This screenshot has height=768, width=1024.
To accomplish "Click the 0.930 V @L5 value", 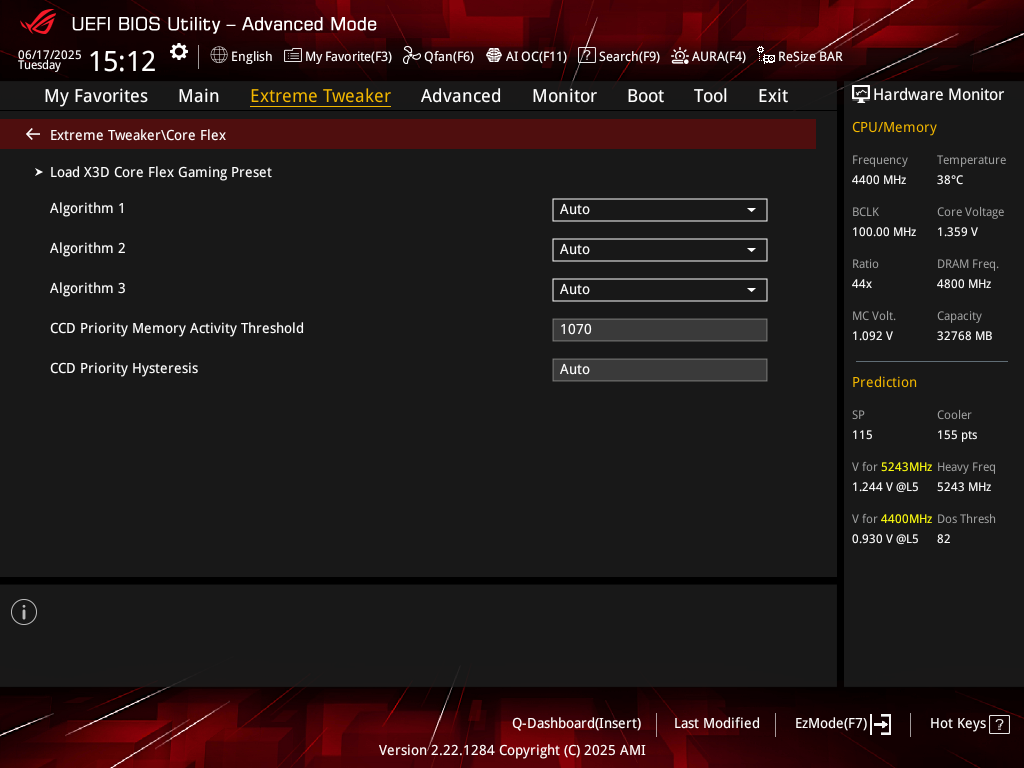I will click(x=885, y=539).
